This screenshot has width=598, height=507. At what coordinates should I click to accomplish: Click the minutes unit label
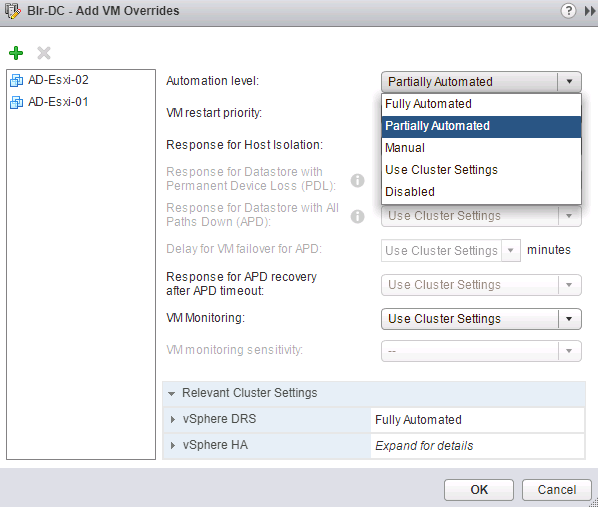coord(549,250)
